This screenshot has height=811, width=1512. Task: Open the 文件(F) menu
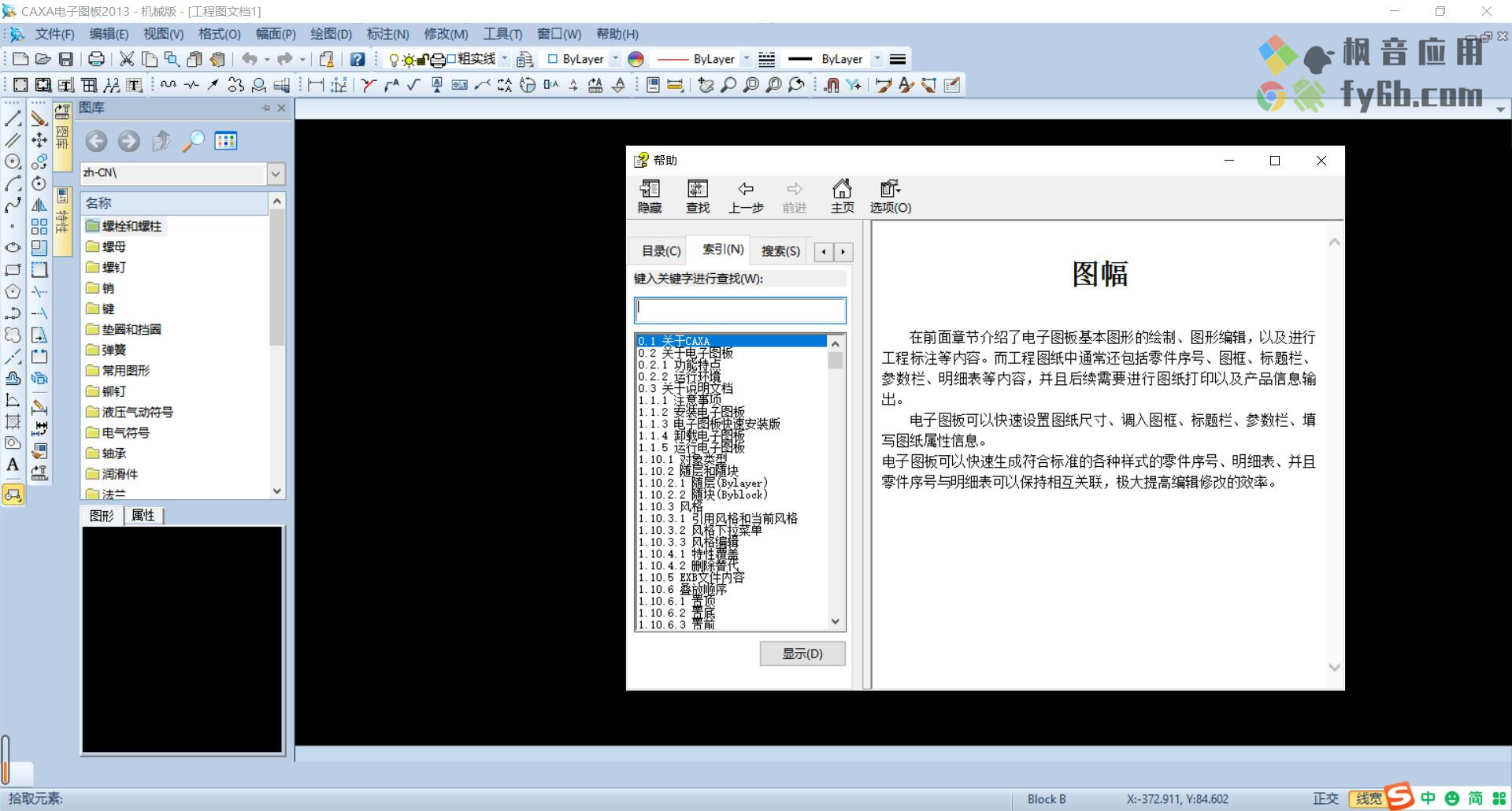pyautogui.click(x=54, y=34)
